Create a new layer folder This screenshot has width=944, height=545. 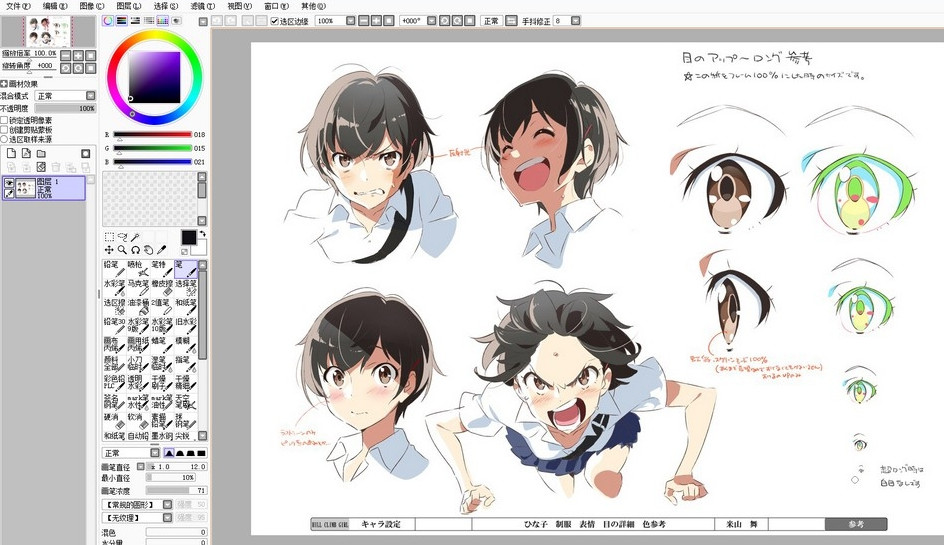[41, 154]
